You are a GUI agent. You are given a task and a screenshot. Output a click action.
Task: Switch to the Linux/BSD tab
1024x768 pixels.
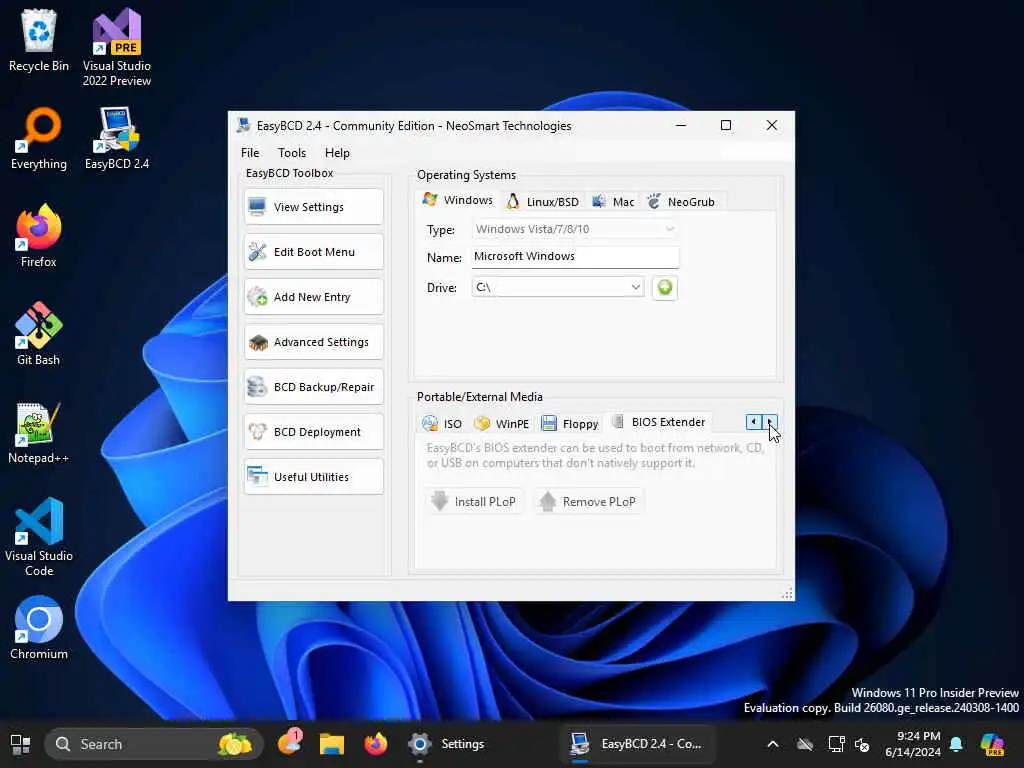click(543, 202)
